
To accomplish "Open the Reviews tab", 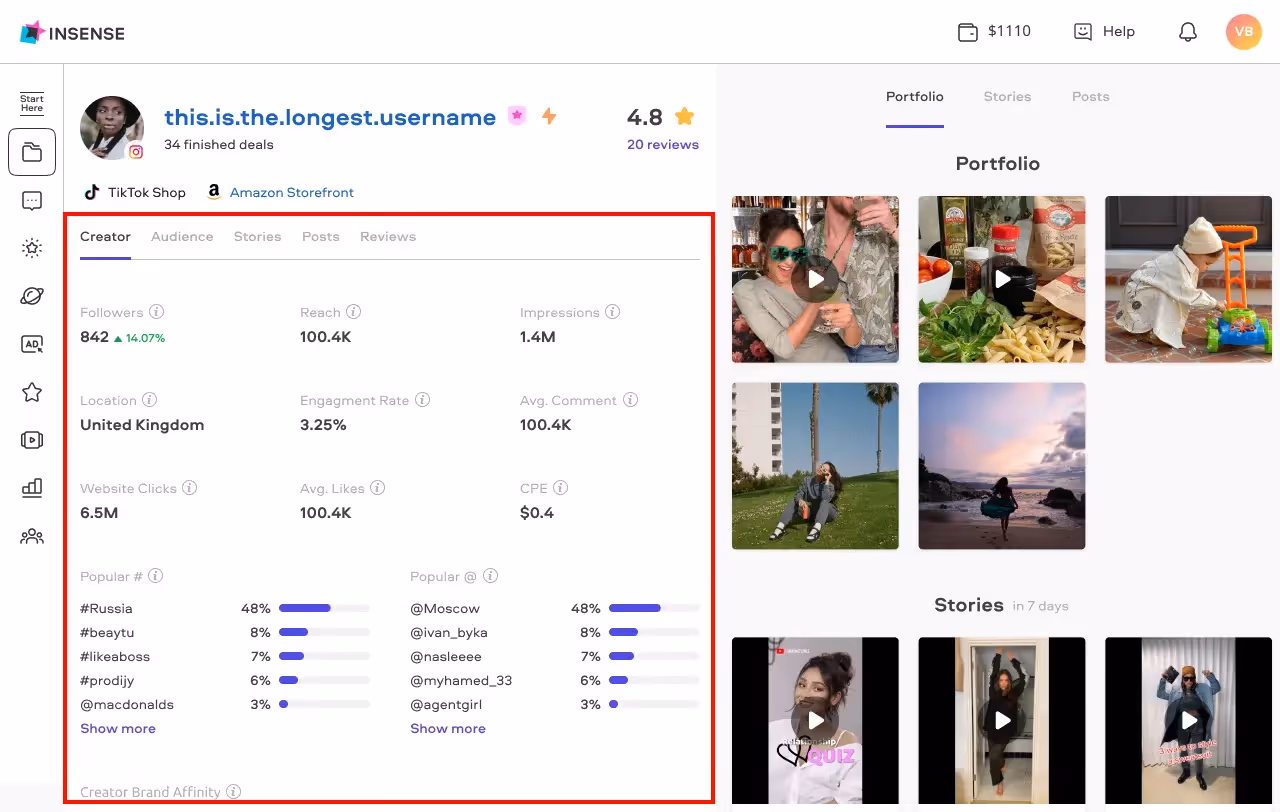I will point(387,236).
